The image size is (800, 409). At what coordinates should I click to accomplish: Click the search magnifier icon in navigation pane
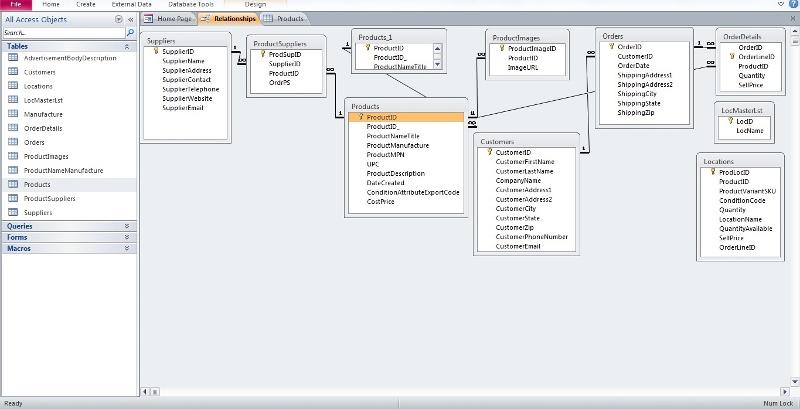pyautogui.click(x=131, y=33)
